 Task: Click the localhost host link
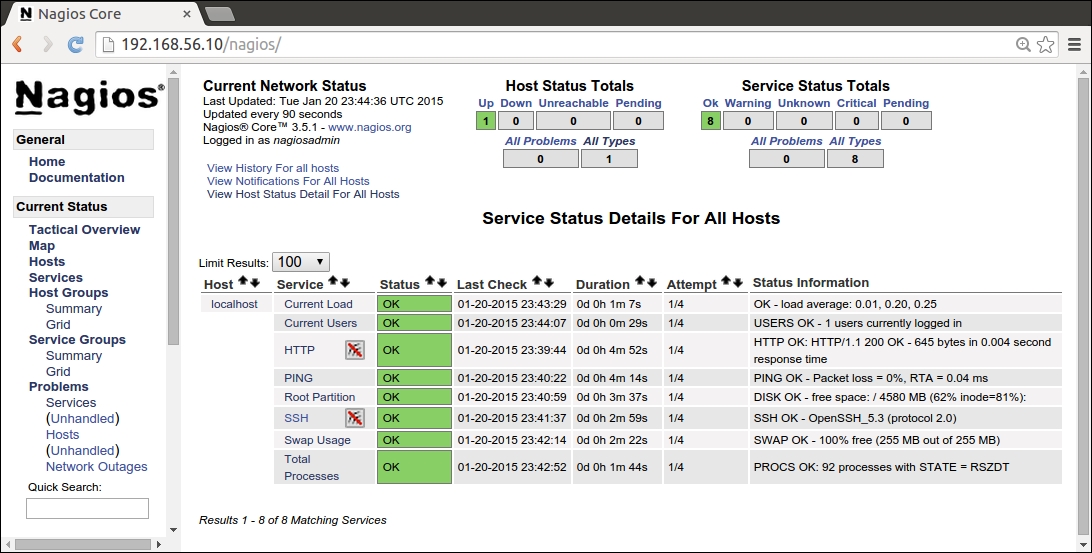coord(234,304)
